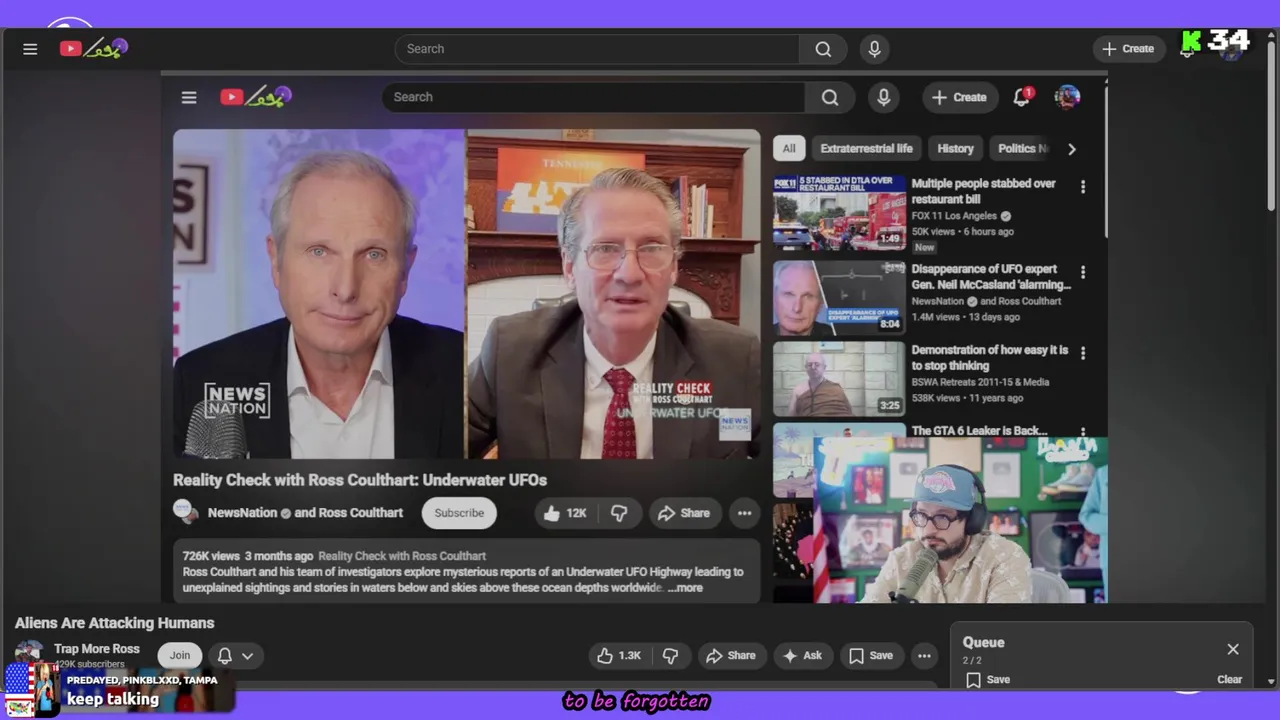
Task: Open options for Multiple people stabbed video
Action: pyautogui.click(x=1082, y=186)
